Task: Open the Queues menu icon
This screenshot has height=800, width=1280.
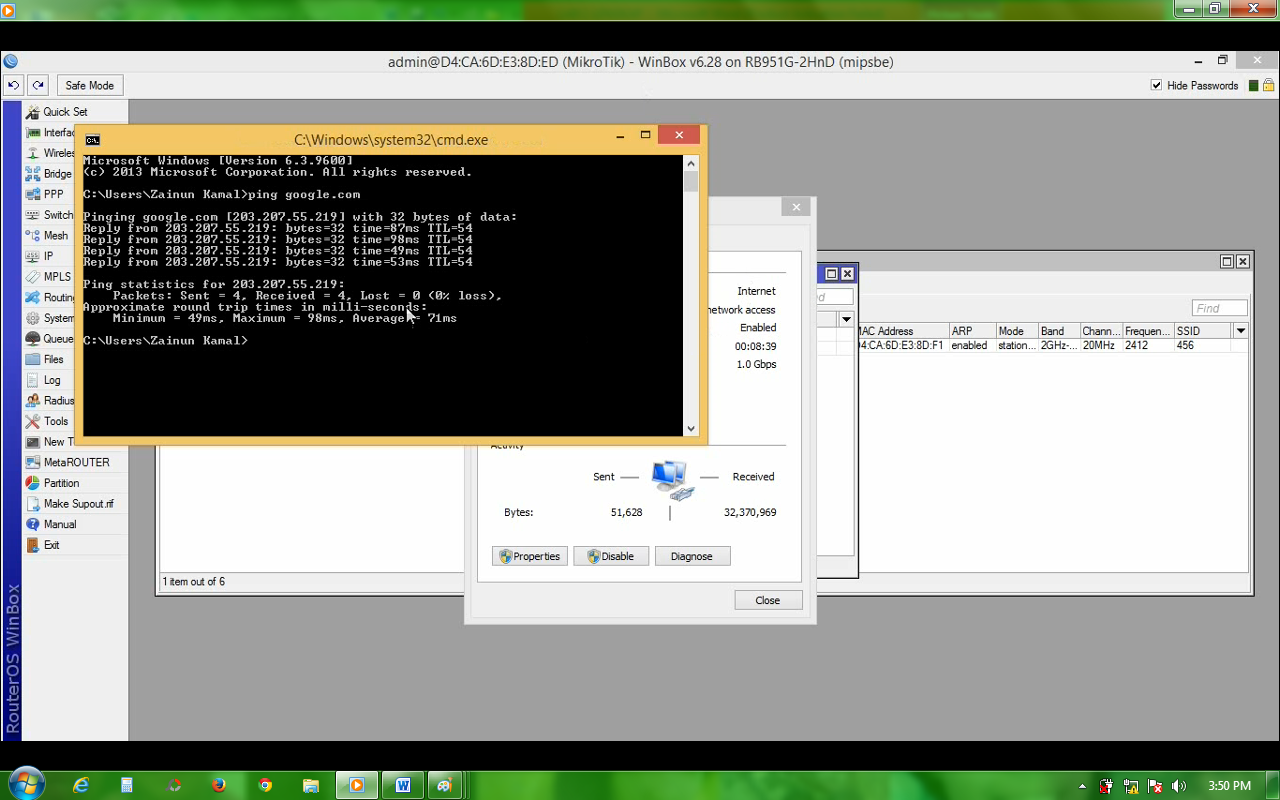Action: click(x=33, y=339)
